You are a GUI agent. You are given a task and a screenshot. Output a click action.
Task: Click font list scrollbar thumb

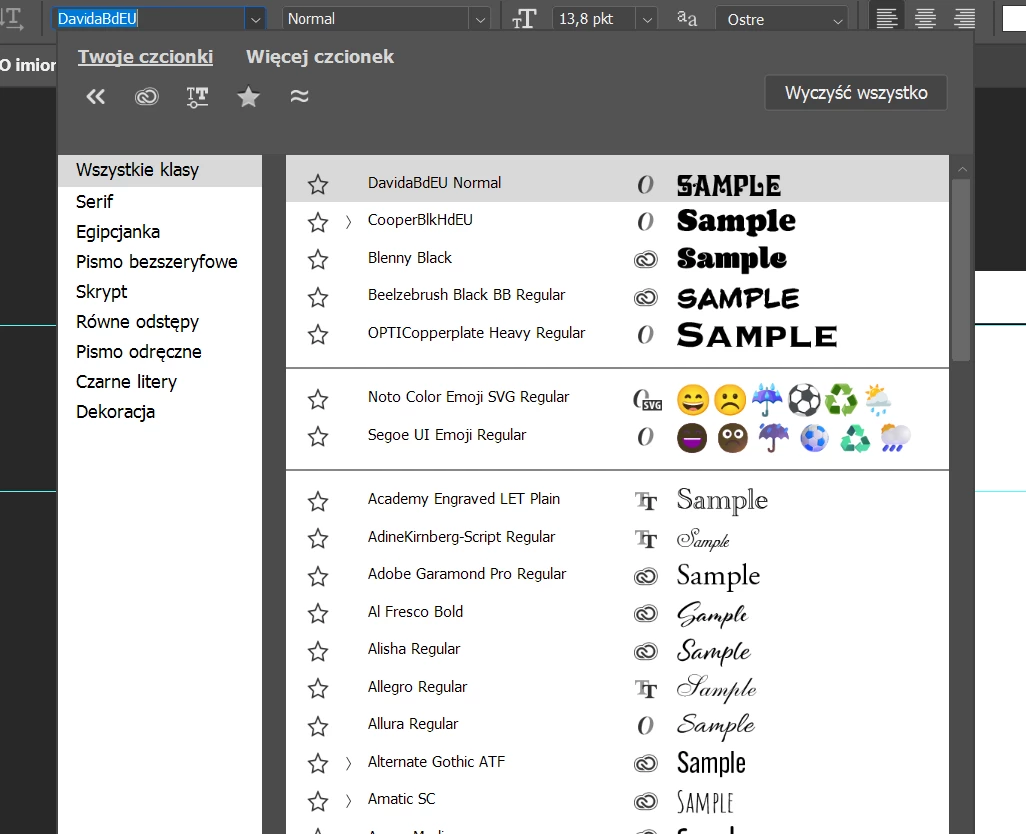click(x=961, y=269)
